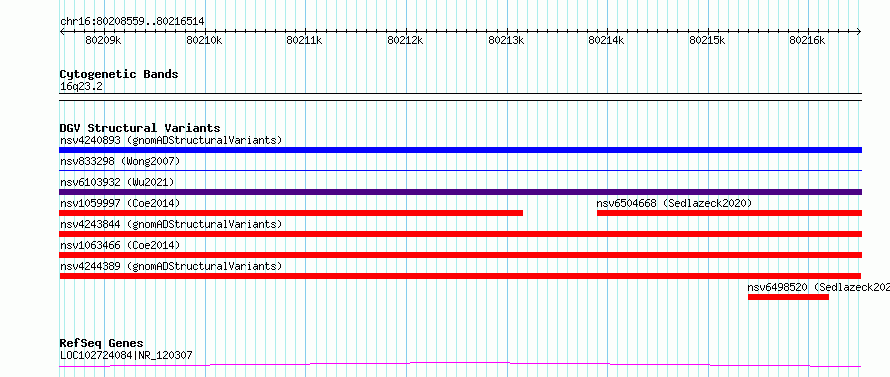Click the red bar for nsv1059997
This screenshot has width=890, height=377.
pyautogui.click(x=291, y=213)
